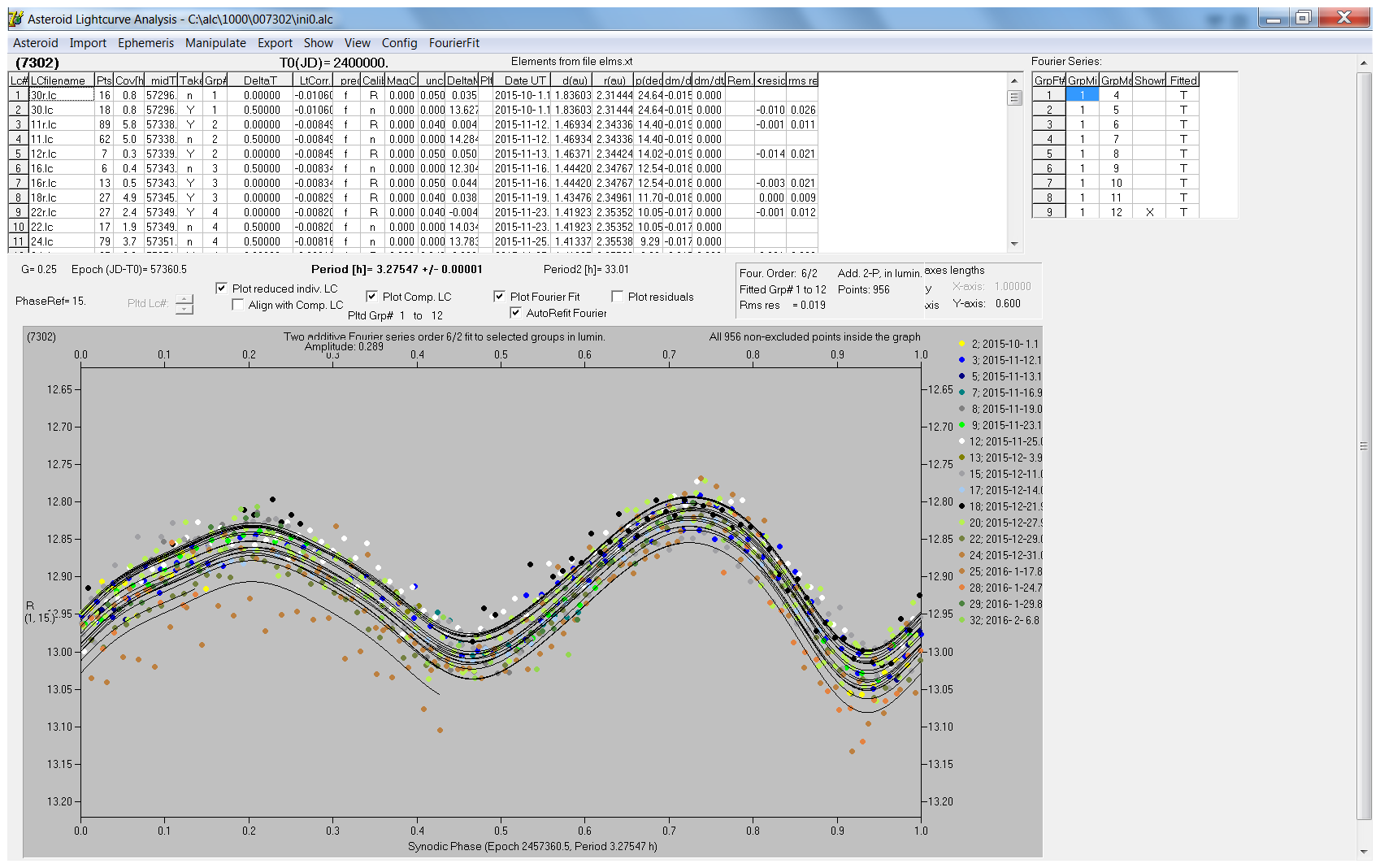Screen dimensions: 1380x868
Task: Click the Fitted column header in Fourier Series
Action: pyautogui.click(x=1183, y=80)
